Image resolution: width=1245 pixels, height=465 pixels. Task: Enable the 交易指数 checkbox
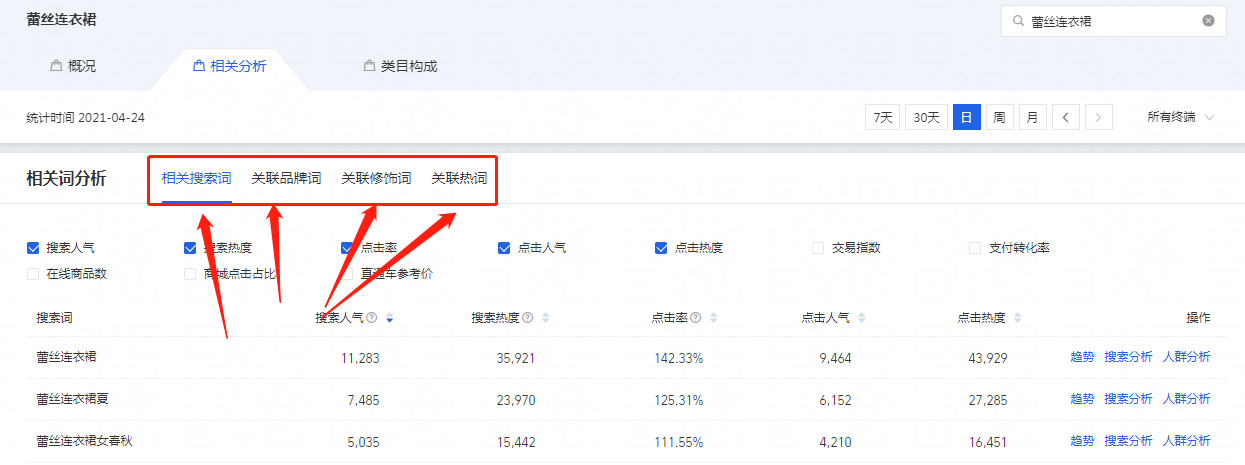(818, 248)
